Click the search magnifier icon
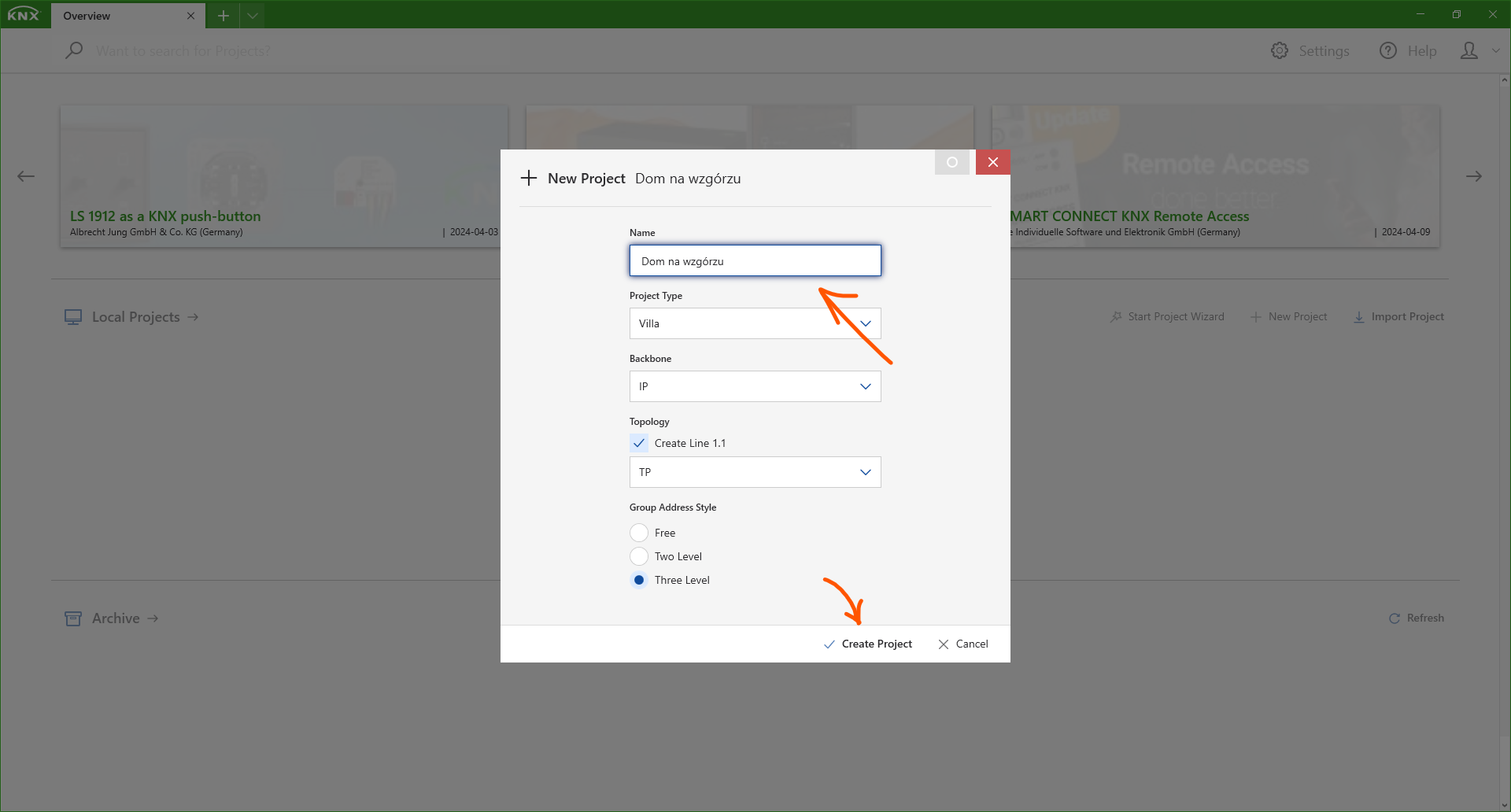Image resolution: width=1511 pixels, height=812 pixels. 74,50
